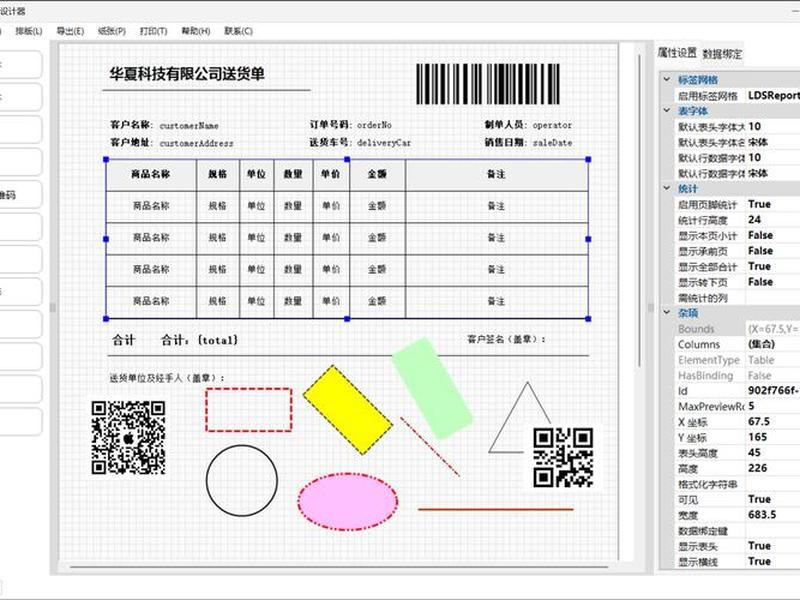Image resolution: width=800 pixels, height=600 pixels.
Task: Select the customerAddress field placeholder
Action: tap(196, 143)
